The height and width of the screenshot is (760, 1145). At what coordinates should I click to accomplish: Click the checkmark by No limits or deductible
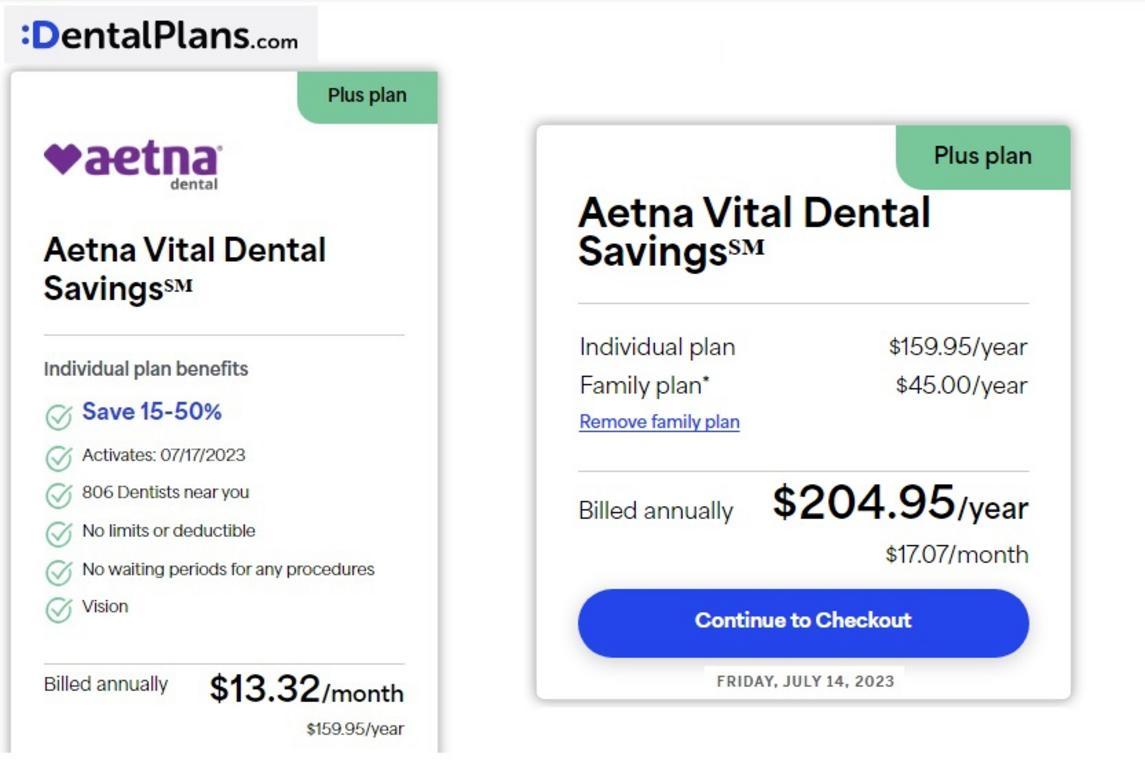coord(58,534)
